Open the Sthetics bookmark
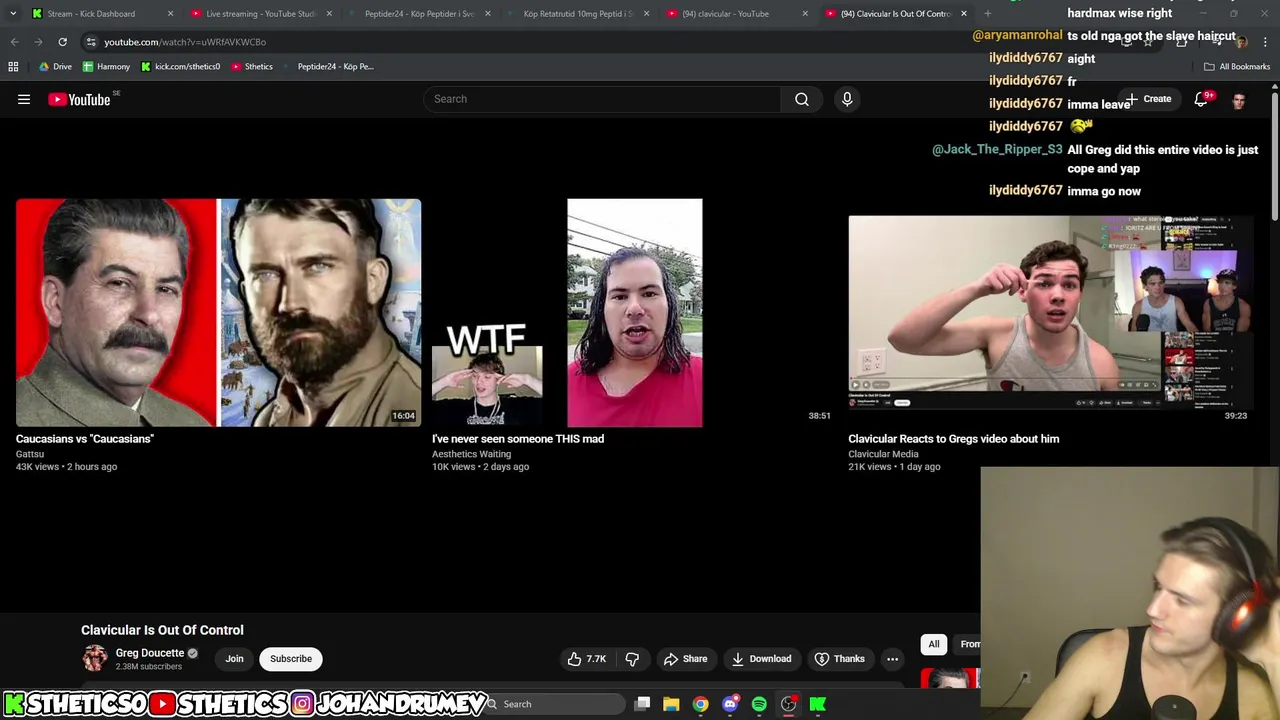 (x=252, y=67)
